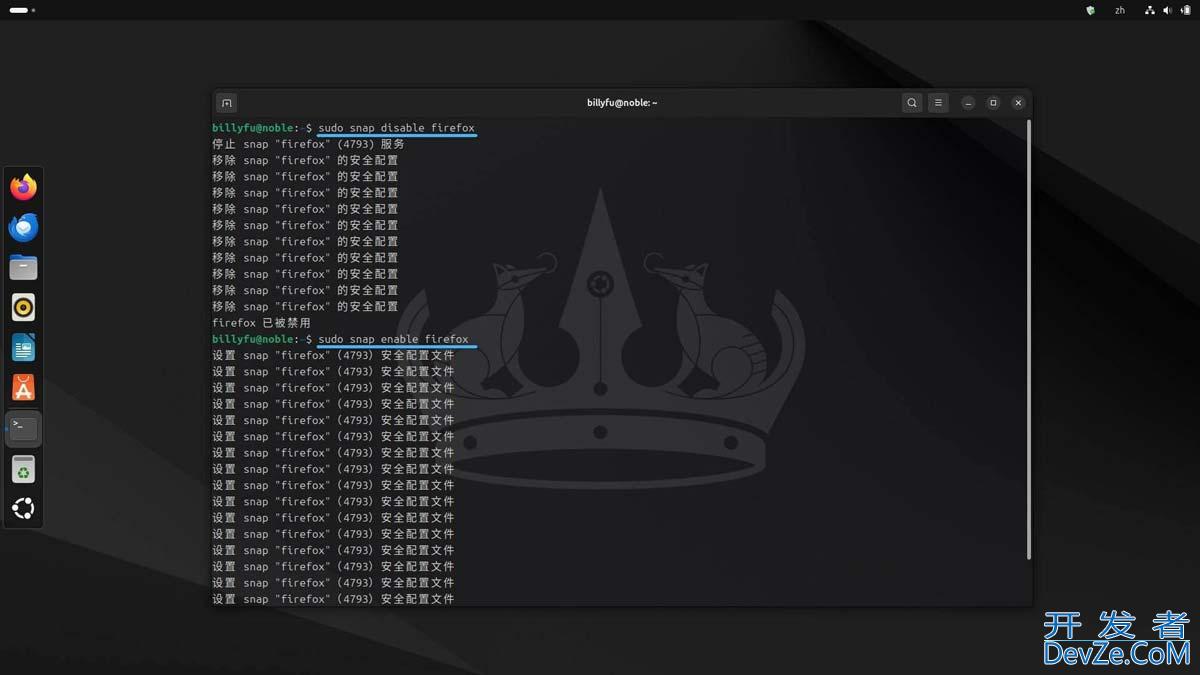Launch Thunderbird mail from the dock

click(23, 227)
